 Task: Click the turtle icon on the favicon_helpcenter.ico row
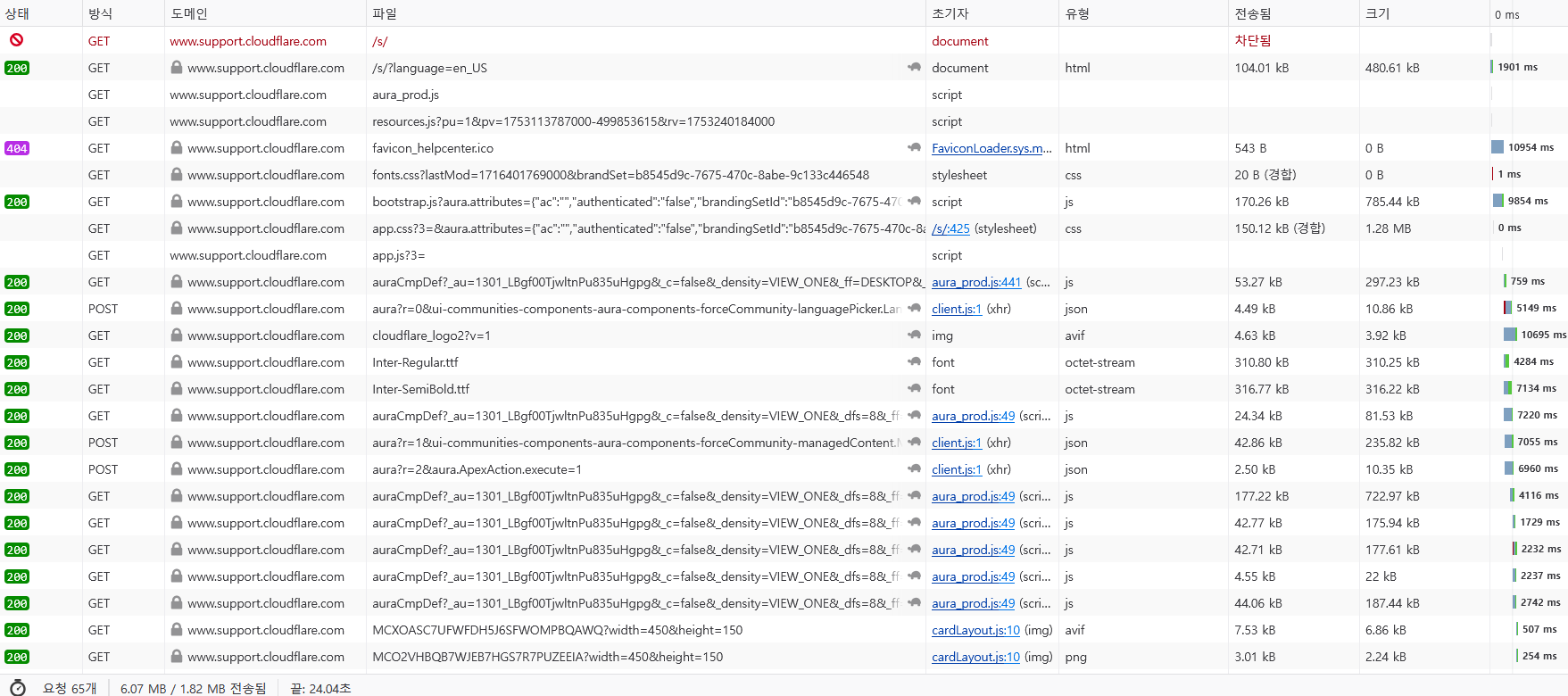pos(914,148)
